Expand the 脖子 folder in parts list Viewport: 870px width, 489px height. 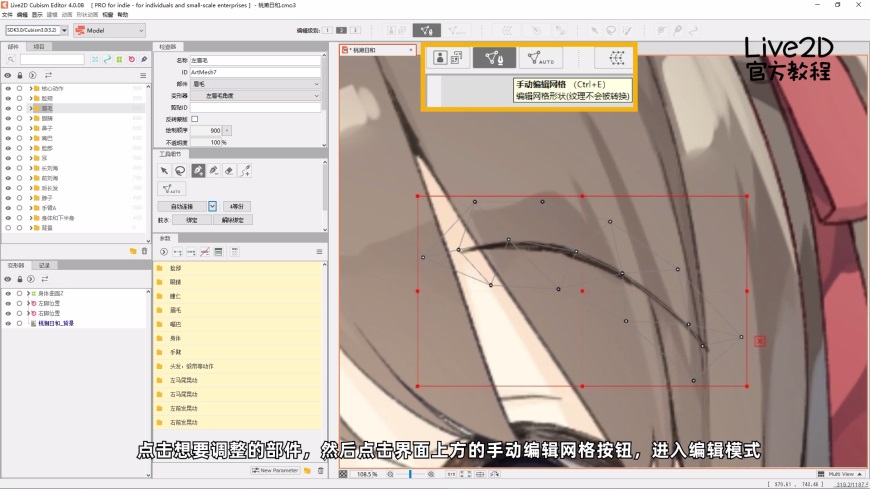(x=31, y=198)
